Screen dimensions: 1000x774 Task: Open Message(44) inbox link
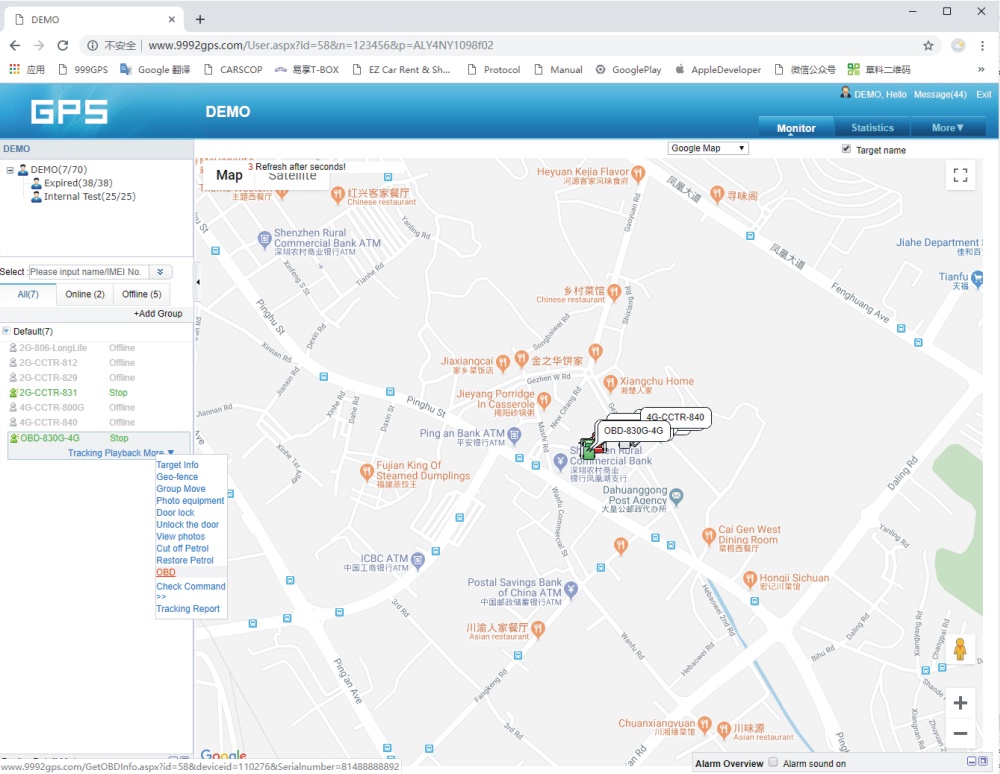click(940, 94)
